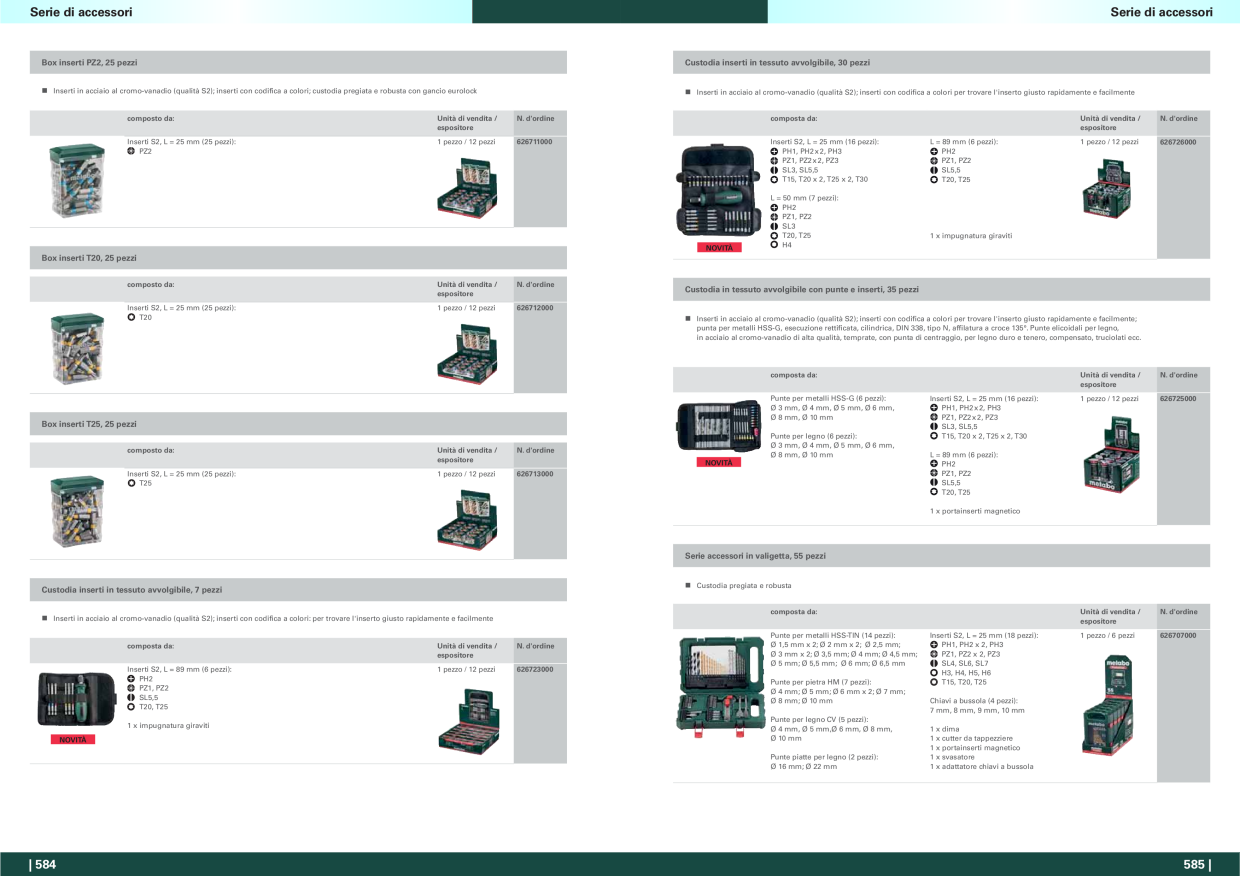This screenshot has width=1240, height=876.
Task: Click '1 x portainserti magnetico' in 35 pezzi set
Action: [975, 511]
